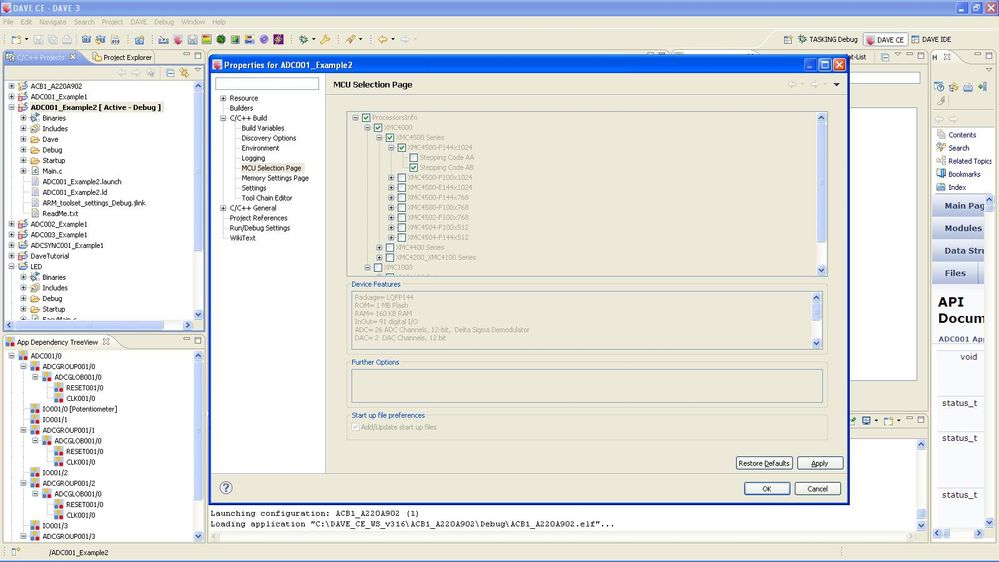
Task: Select Main.c file in project tree
Action: pos(52,171)
